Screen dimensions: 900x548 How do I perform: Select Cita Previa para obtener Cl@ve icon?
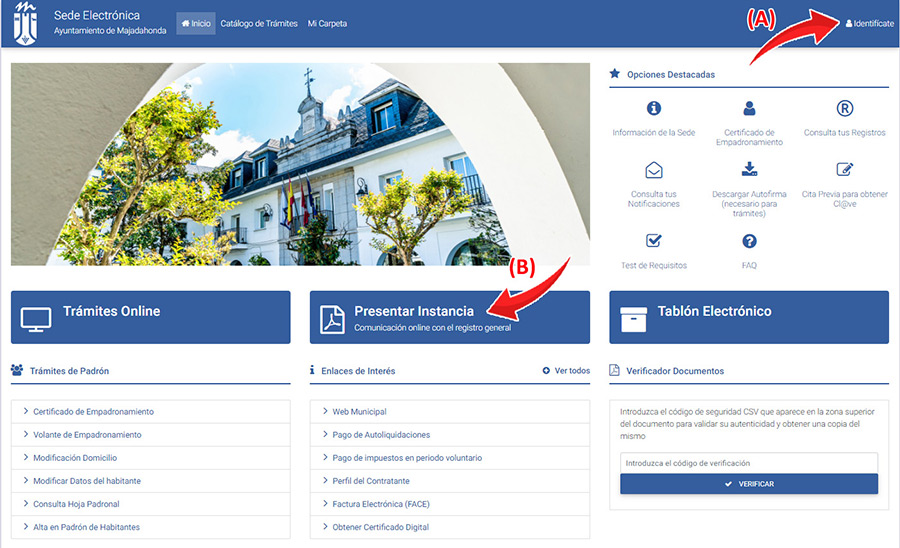844,170
